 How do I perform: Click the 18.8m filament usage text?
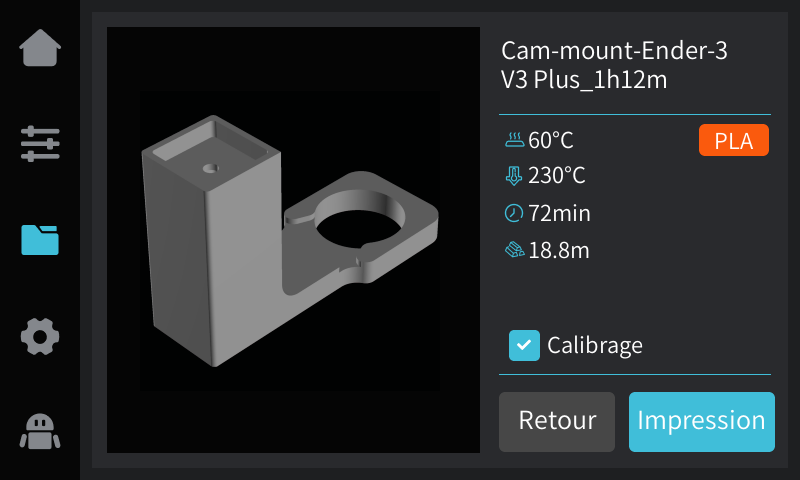(x=559, y=250)
